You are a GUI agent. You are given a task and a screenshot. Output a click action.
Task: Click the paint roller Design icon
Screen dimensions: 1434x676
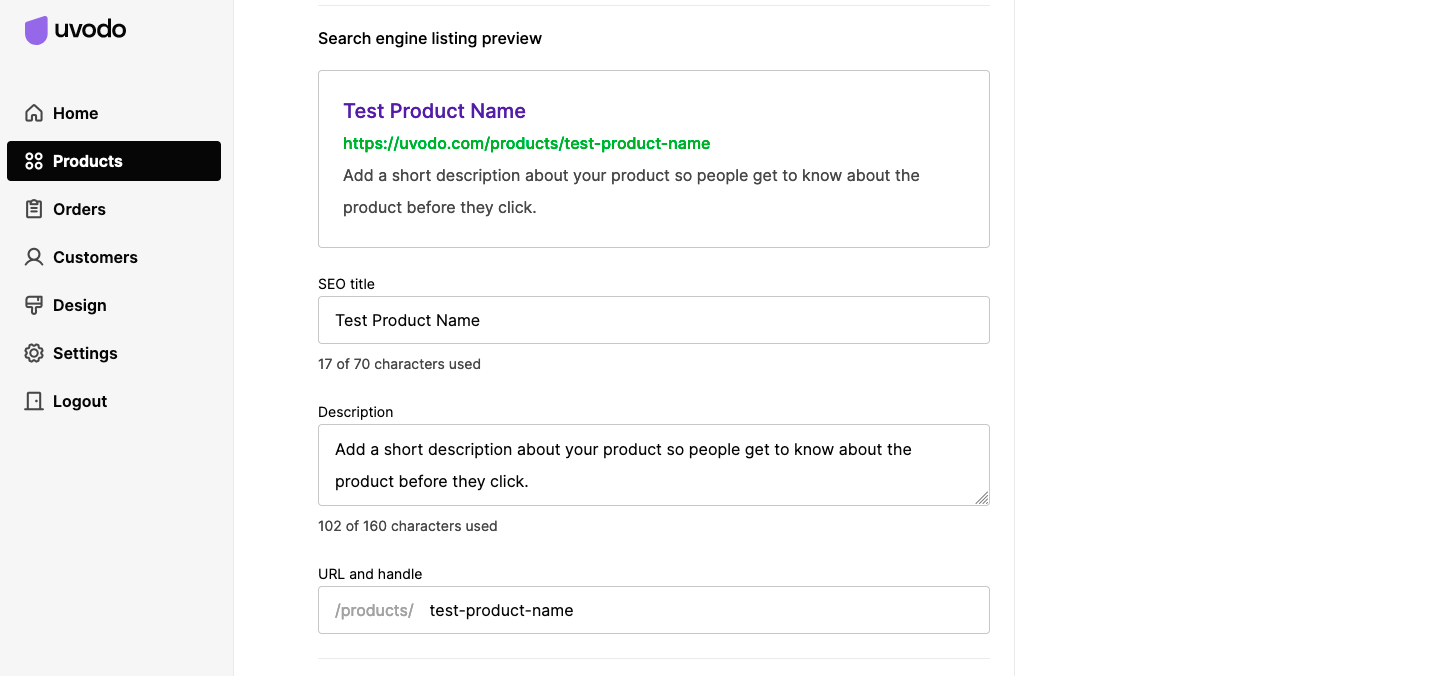click(x=34, y=305)
